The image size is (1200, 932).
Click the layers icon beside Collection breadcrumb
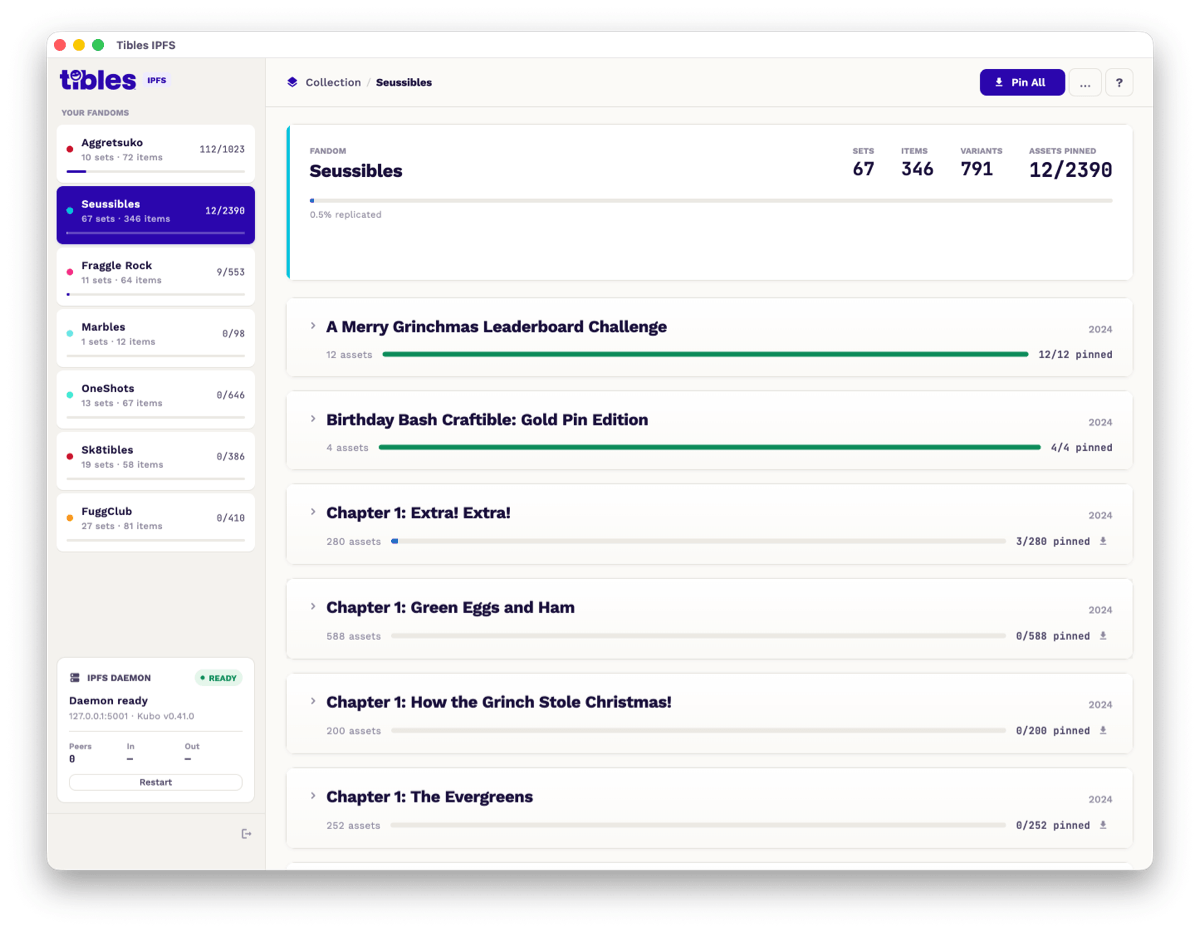292,82
